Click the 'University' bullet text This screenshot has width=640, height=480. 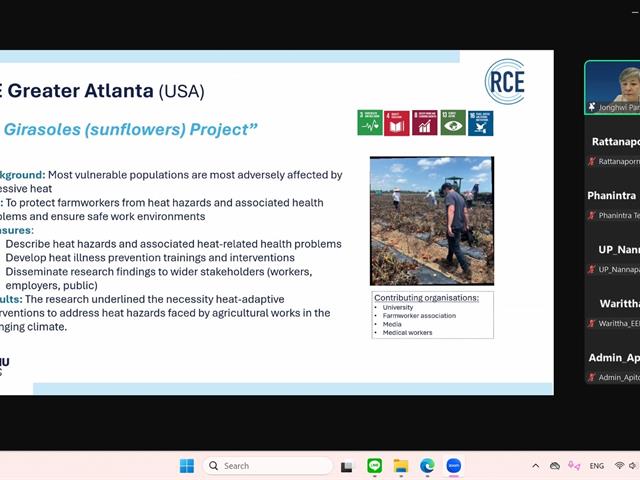click(x=398, y=307)
